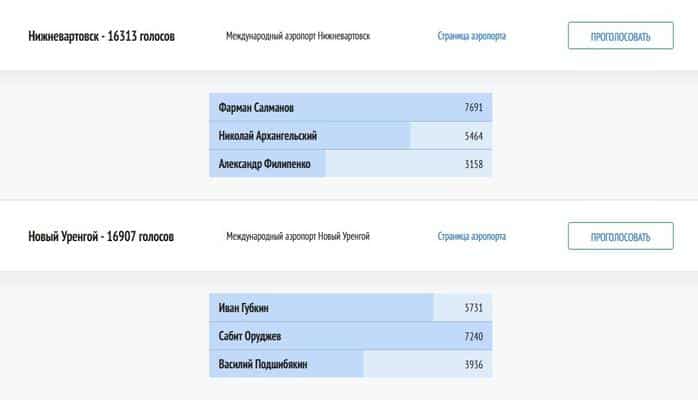Click the heading Новый Уренгой - 16907 голосов
This screenshot has height=400, width=698.
pyautogui.click(x=101, y=237)
